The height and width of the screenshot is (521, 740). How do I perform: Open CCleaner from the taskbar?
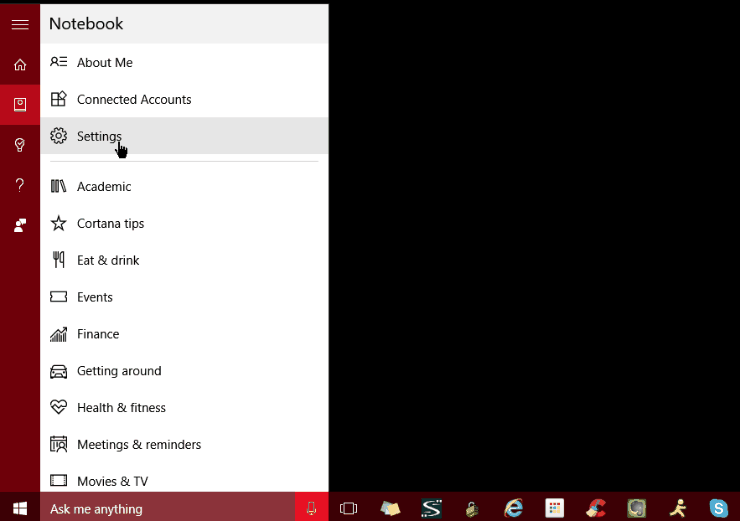[x=596, y=508]
